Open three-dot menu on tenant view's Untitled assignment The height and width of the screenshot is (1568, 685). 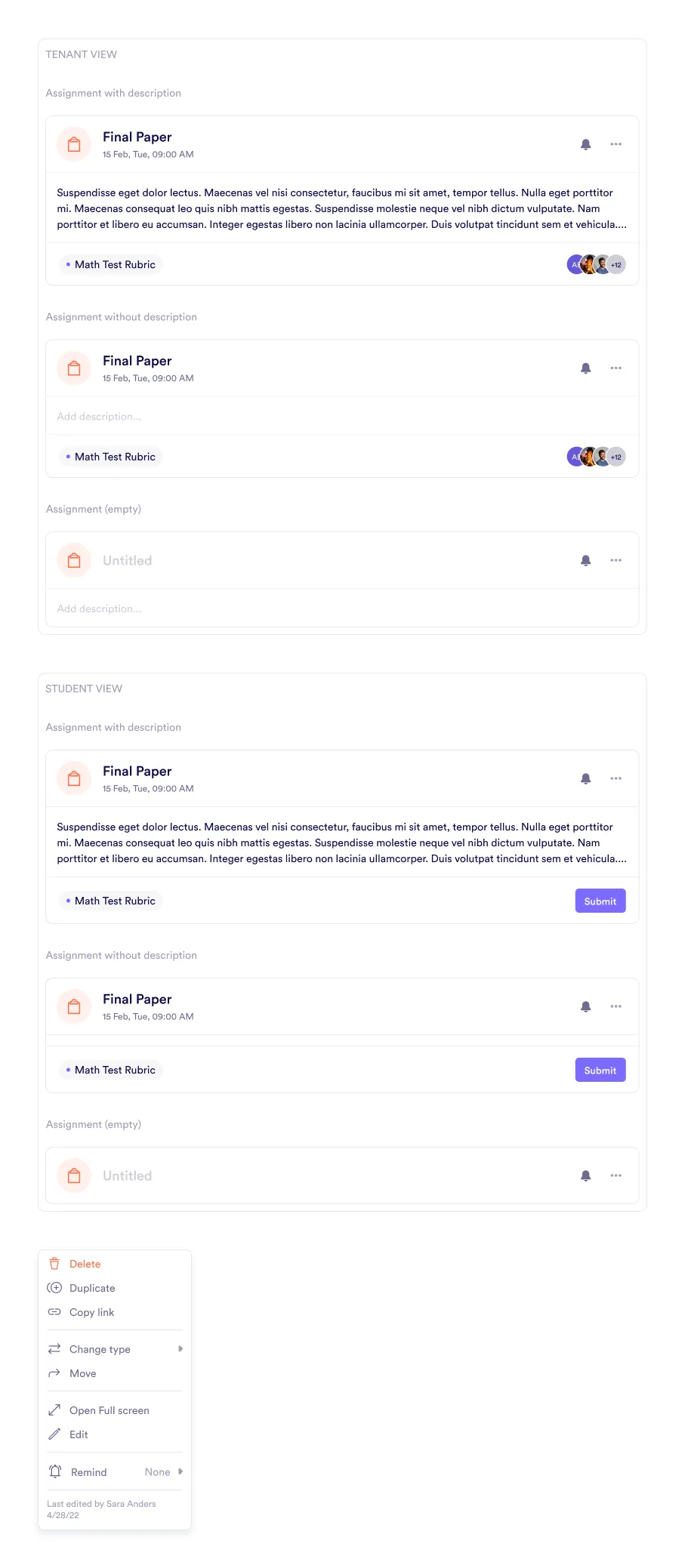pyautogui.click(x=616, y=560)
